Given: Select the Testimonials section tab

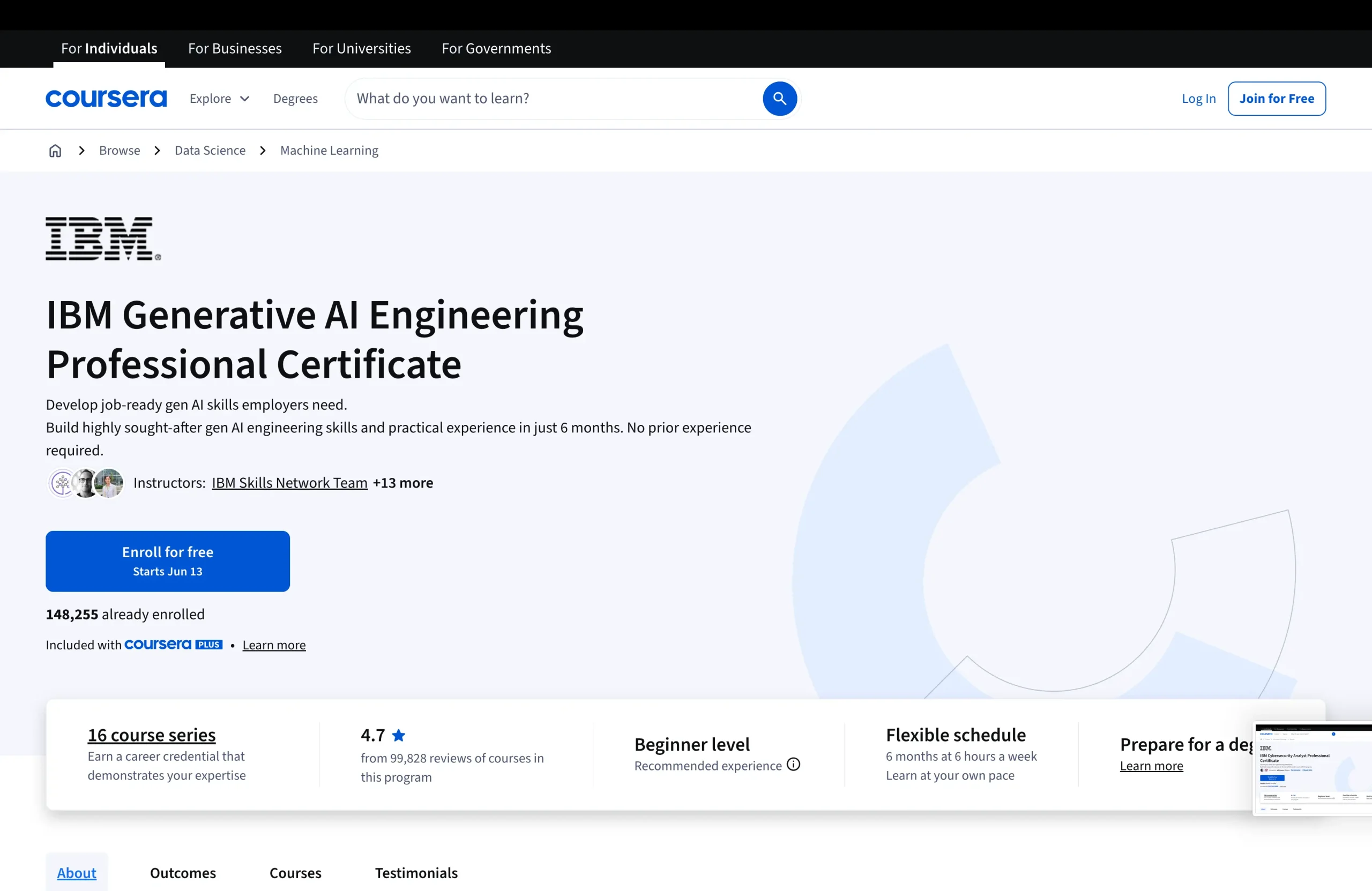Looking at the screenshot, I should pyautogui.click(x=416, y=873).
